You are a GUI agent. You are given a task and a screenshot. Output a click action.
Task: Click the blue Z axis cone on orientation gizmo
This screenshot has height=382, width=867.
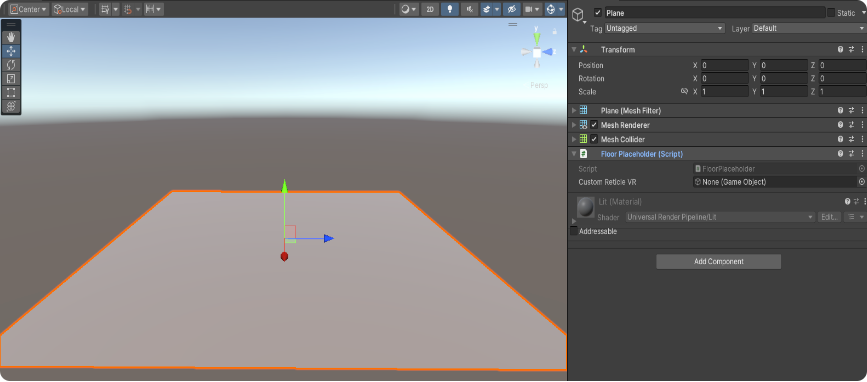(548, 52)
